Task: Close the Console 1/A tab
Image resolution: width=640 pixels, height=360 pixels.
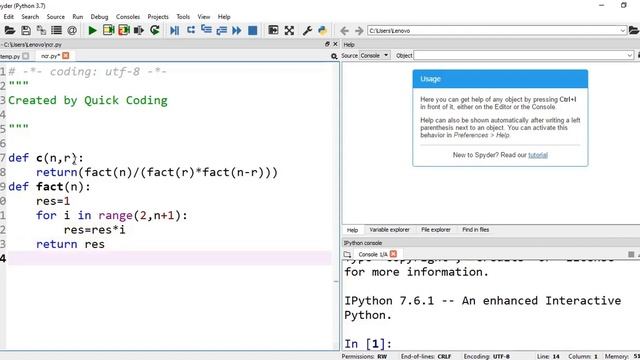Action: tap(393, 254)
